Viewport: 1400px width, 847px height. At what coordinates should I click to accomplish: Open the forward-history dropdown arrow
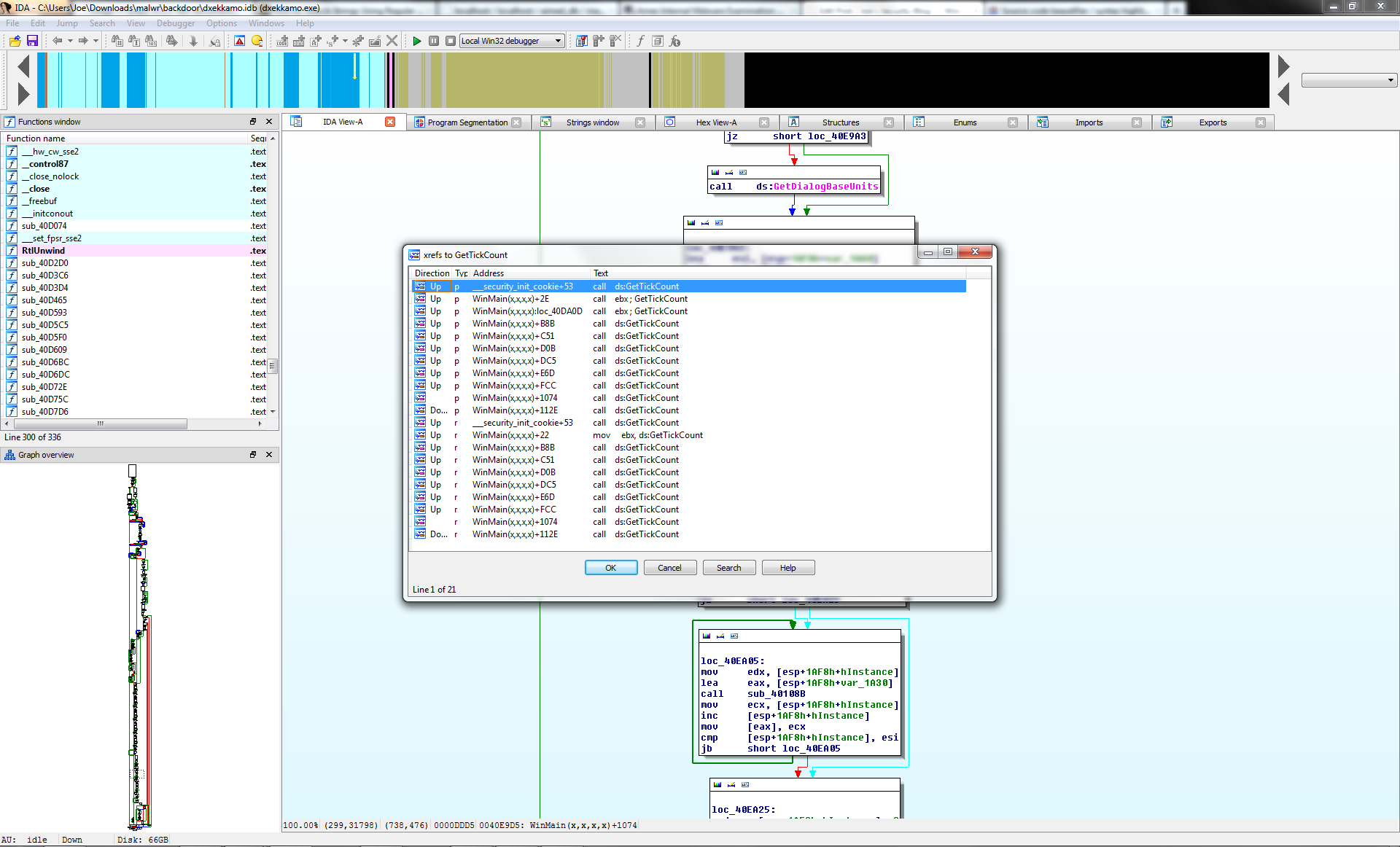click(96, 41)
